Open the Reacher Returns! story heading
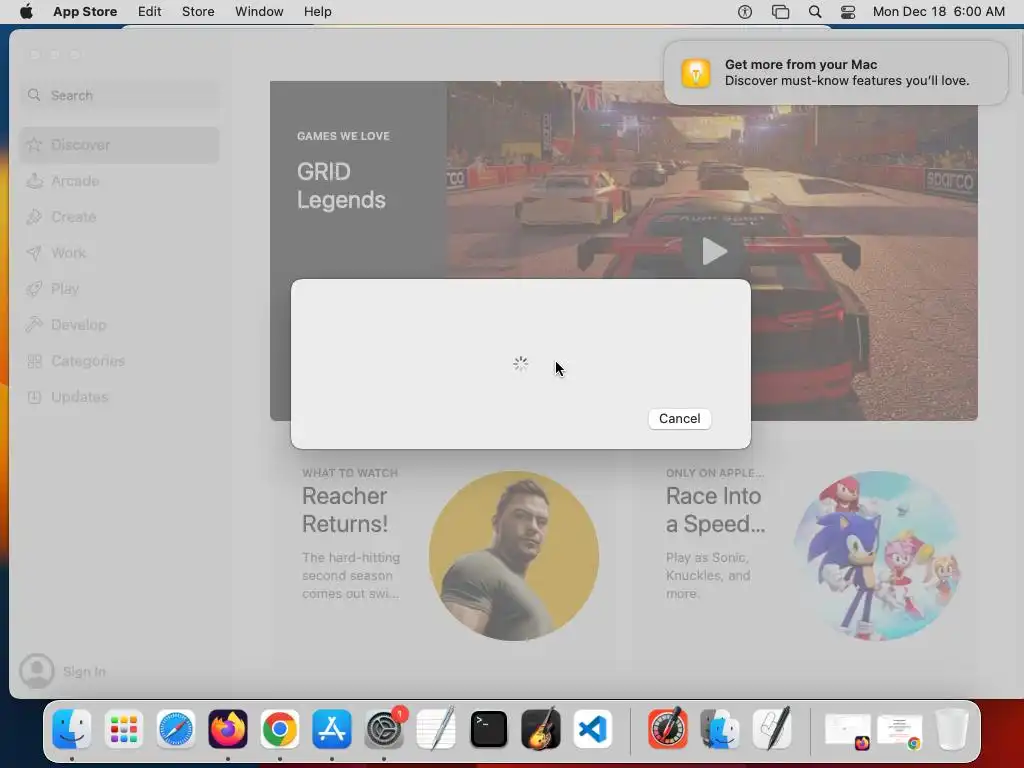 345,510
